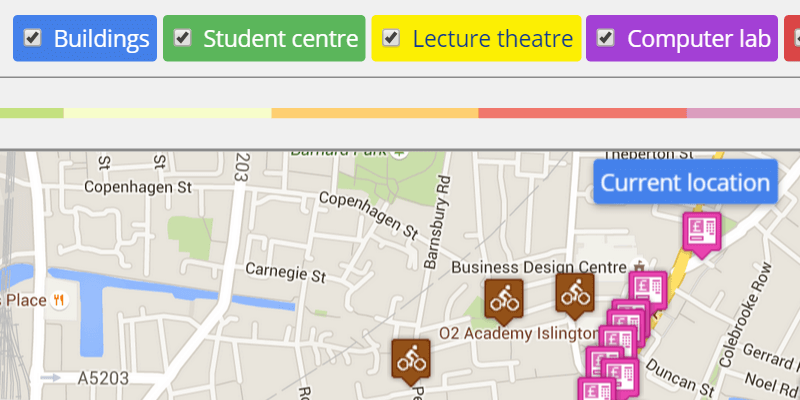The height and width of the screenshot is (400, 800).
Task: Click the cash machine marker below Current location
Action: (x=702, y=234)
